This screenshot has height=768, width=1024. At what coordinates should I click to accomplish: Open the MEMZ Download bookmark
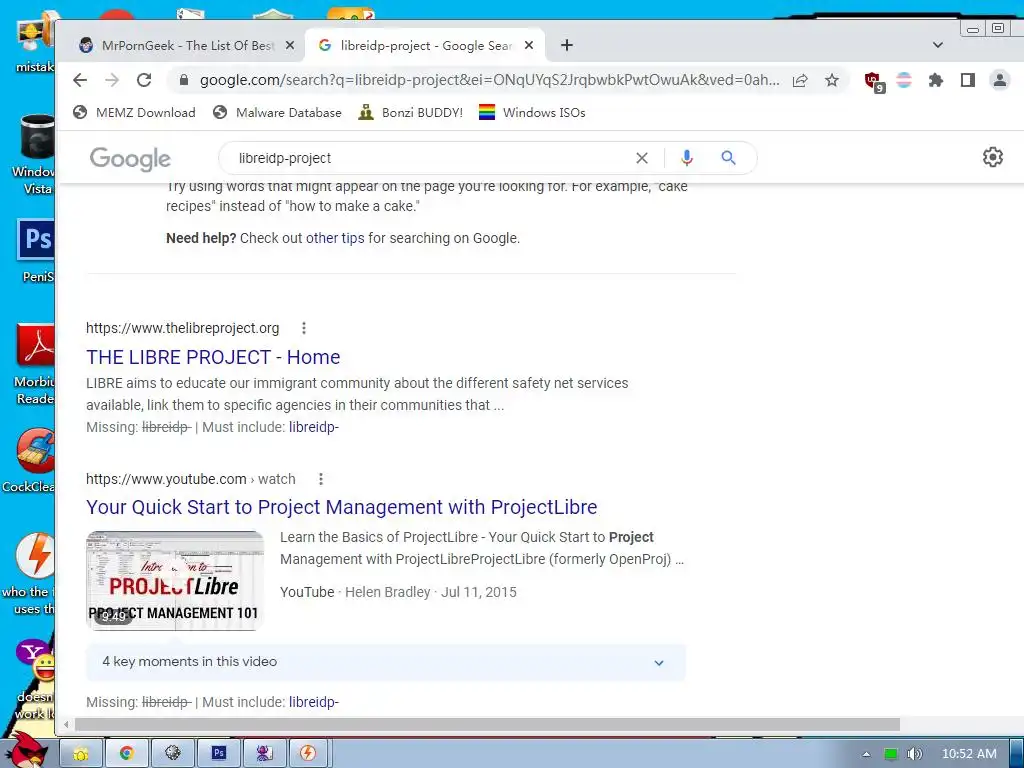135,112
